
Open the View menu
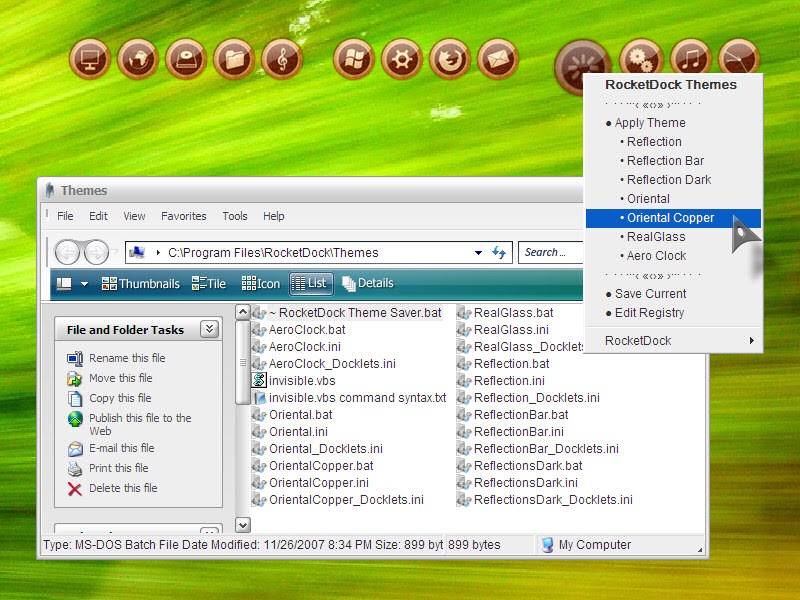click(134, 216)
